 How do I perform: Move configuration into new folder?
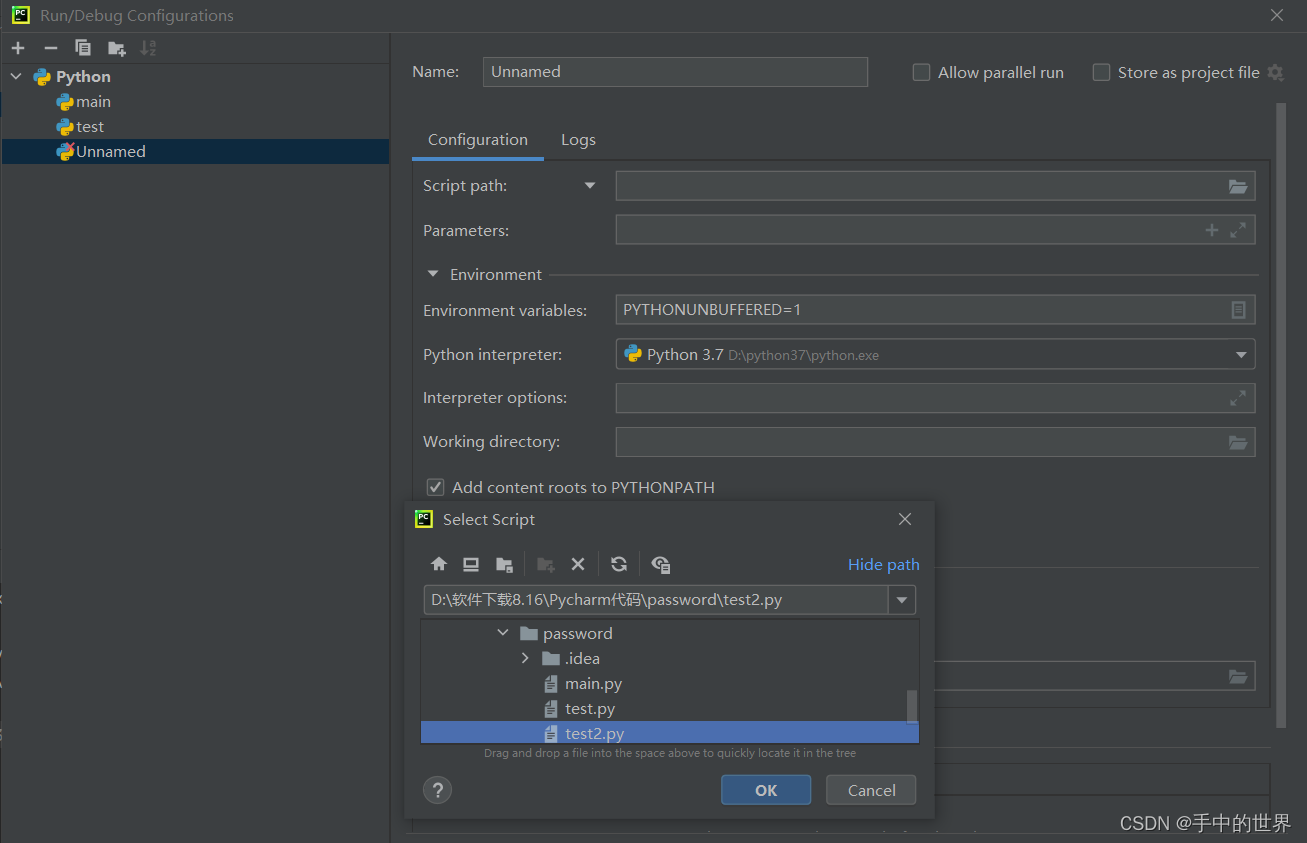coord(117,48)
